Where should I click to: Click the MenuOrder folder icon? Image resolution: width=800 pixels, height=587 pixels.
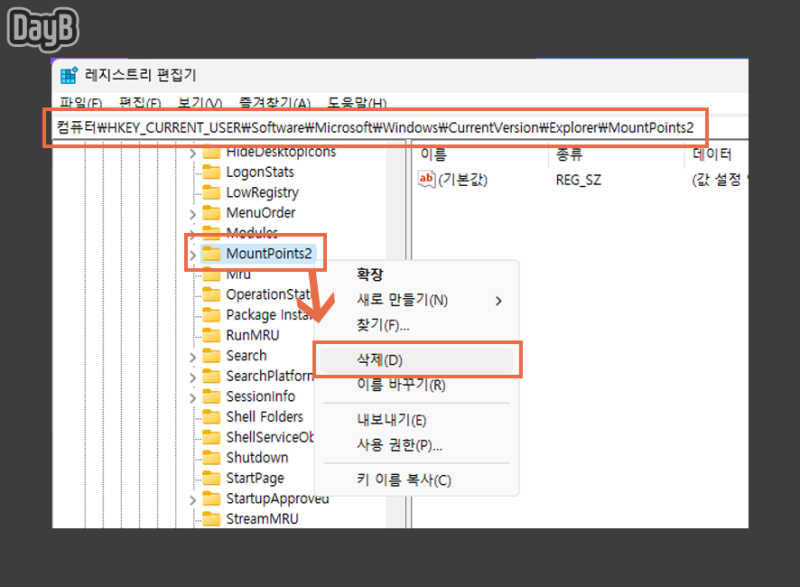[214, 212]
